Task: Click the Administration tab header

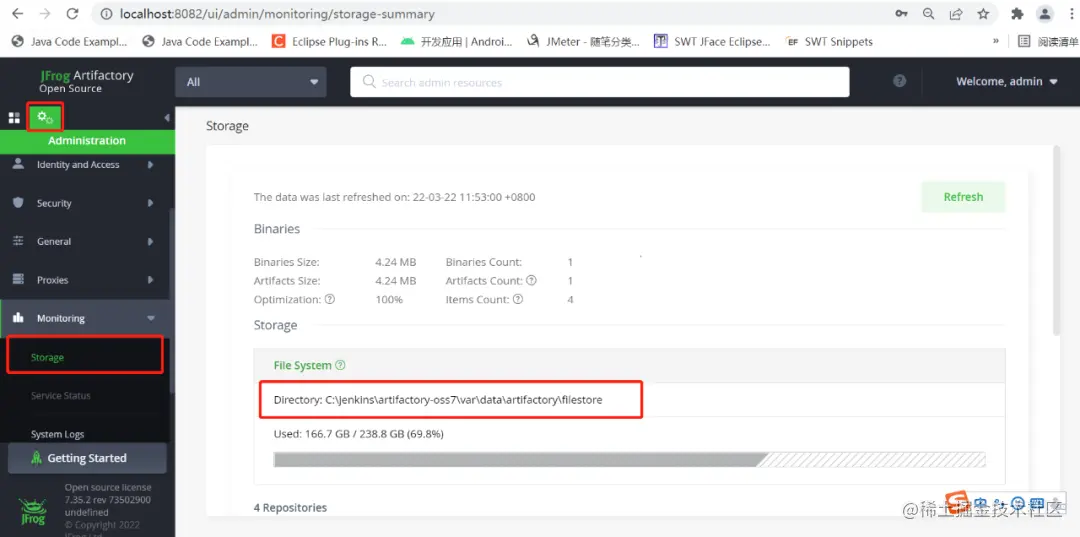Action: click(x=87, y=140)
